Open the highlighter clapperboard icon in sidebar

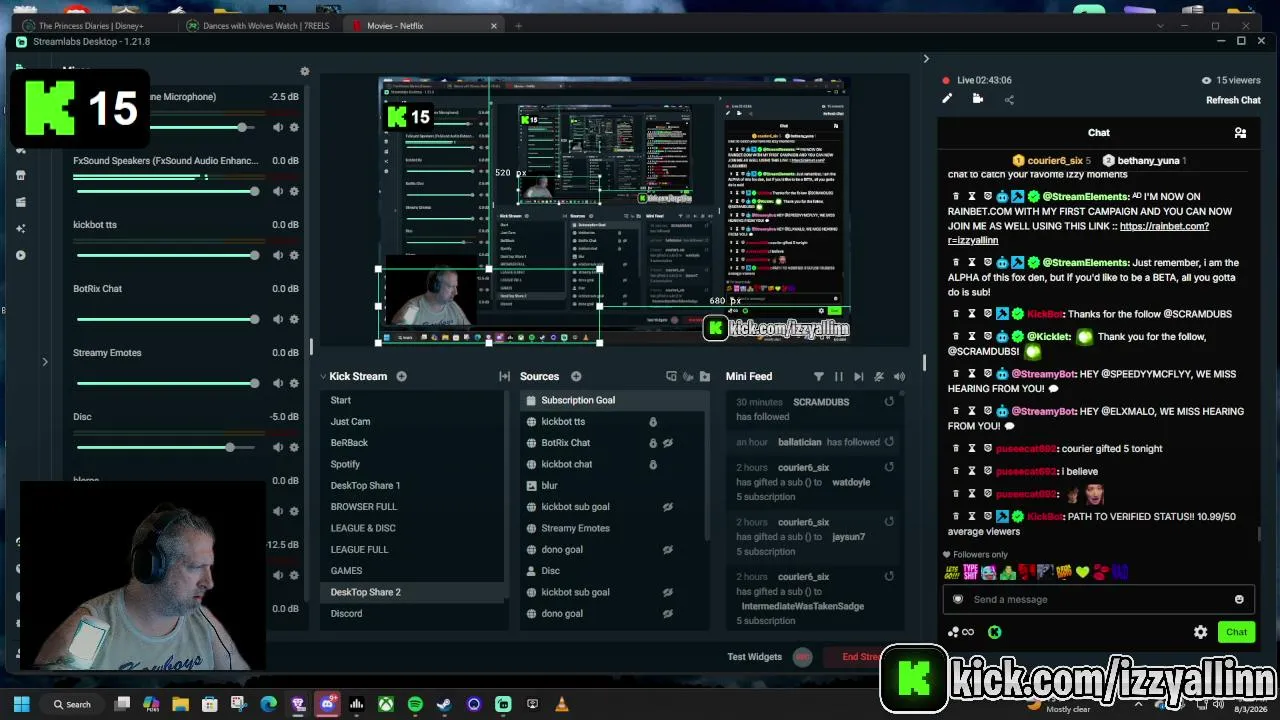coord(21,202)
